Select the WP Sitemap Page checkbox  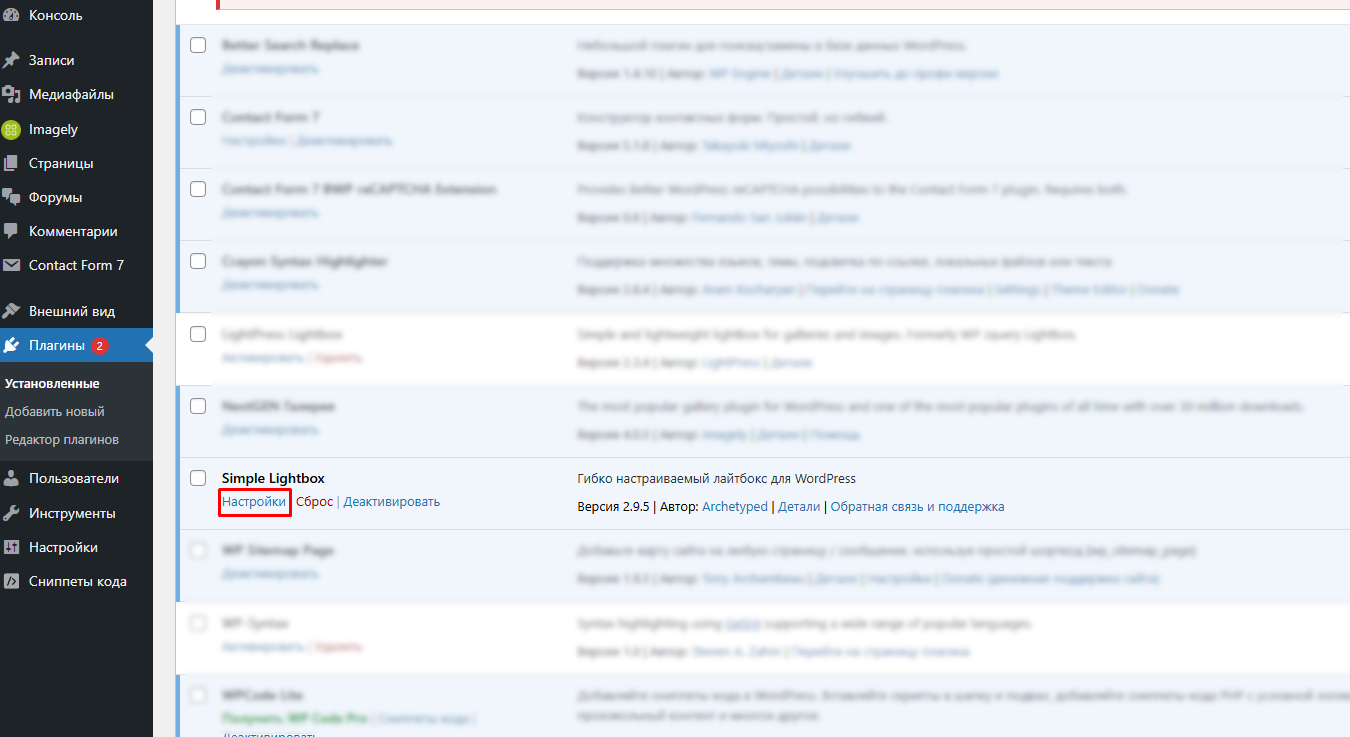click(198, 550)
